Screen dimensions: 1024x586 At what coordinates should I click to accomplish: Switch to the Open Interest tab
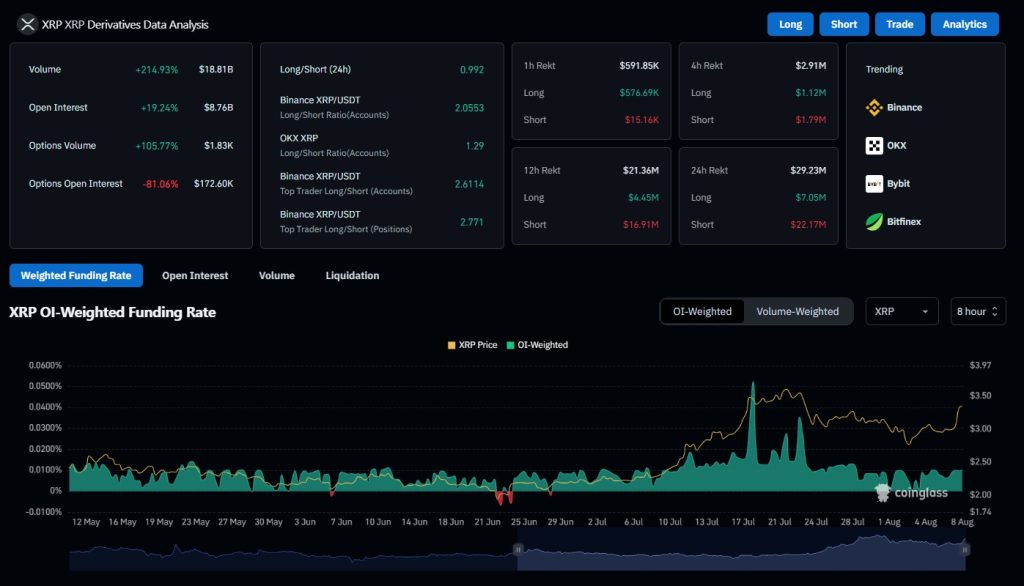pyautogui.click(x=195, y=276)
